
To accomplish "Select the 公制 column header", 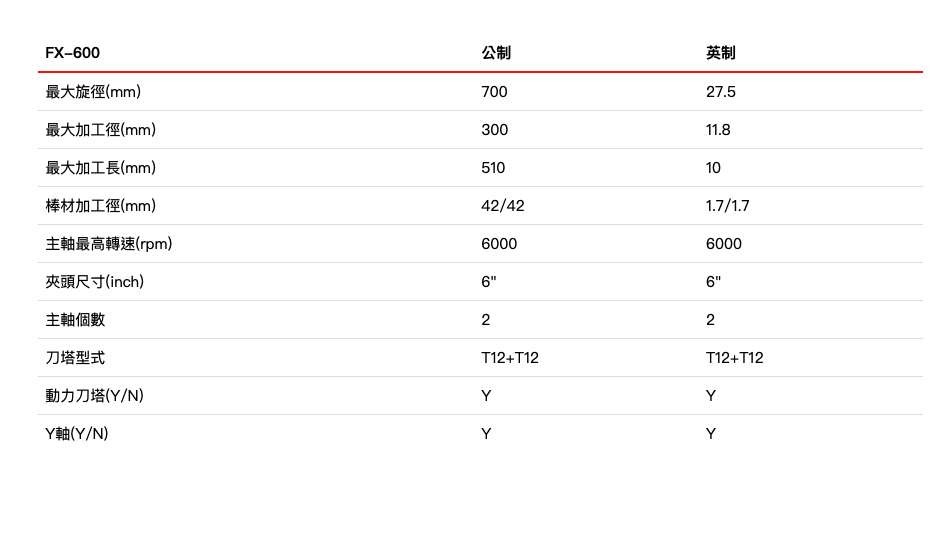I will point(496,53).
